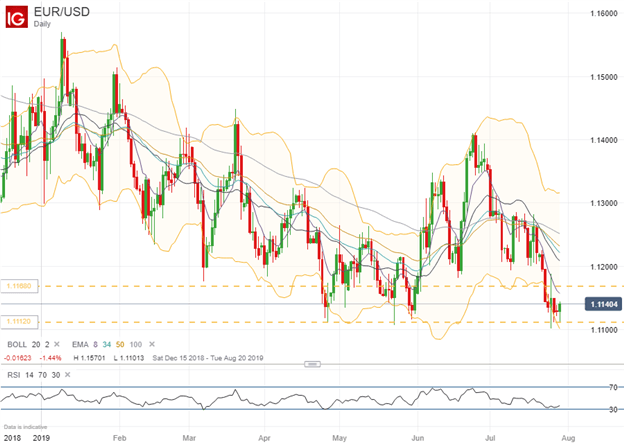This screenshot has height=444, width=624.
Task: Click the 1.12000 price axis label
Action: coord(604,267)
